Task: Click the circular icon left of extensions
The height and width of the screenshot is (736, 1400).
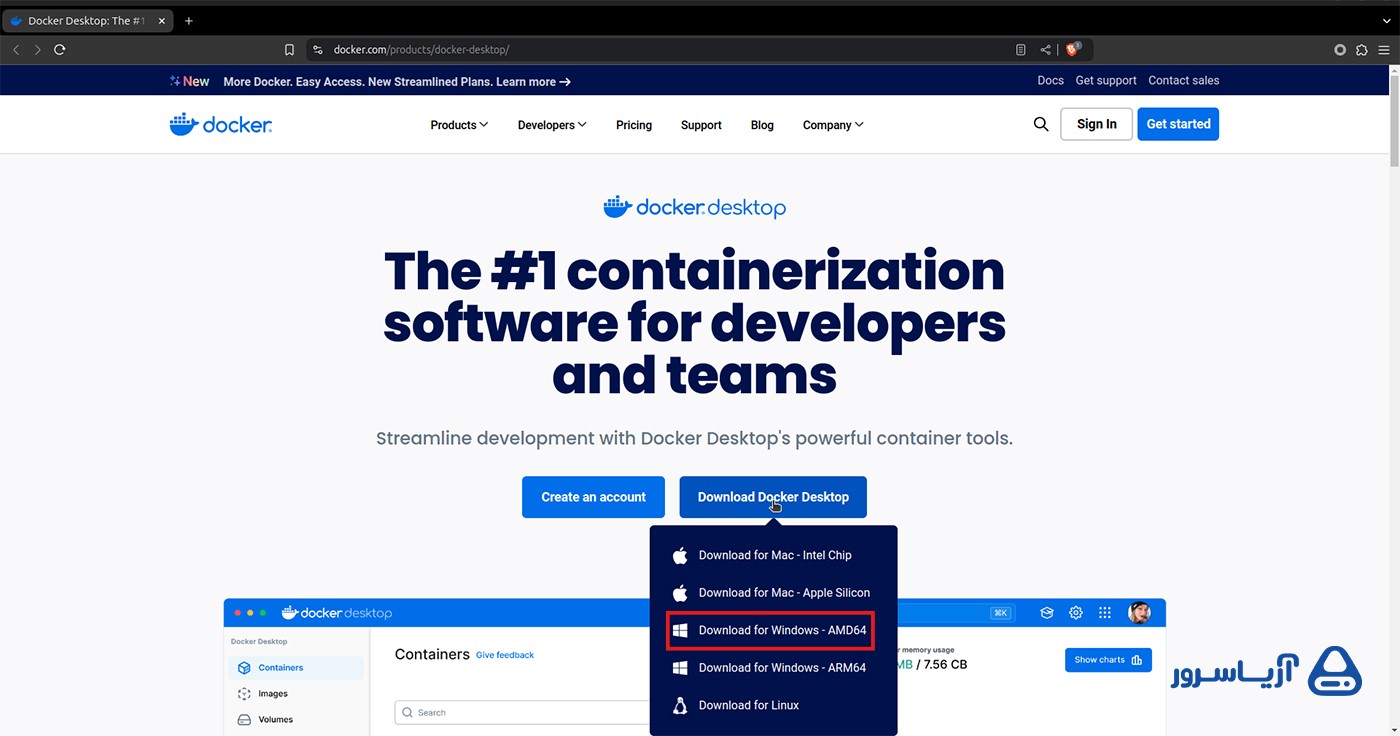Action: point(1340,49)
